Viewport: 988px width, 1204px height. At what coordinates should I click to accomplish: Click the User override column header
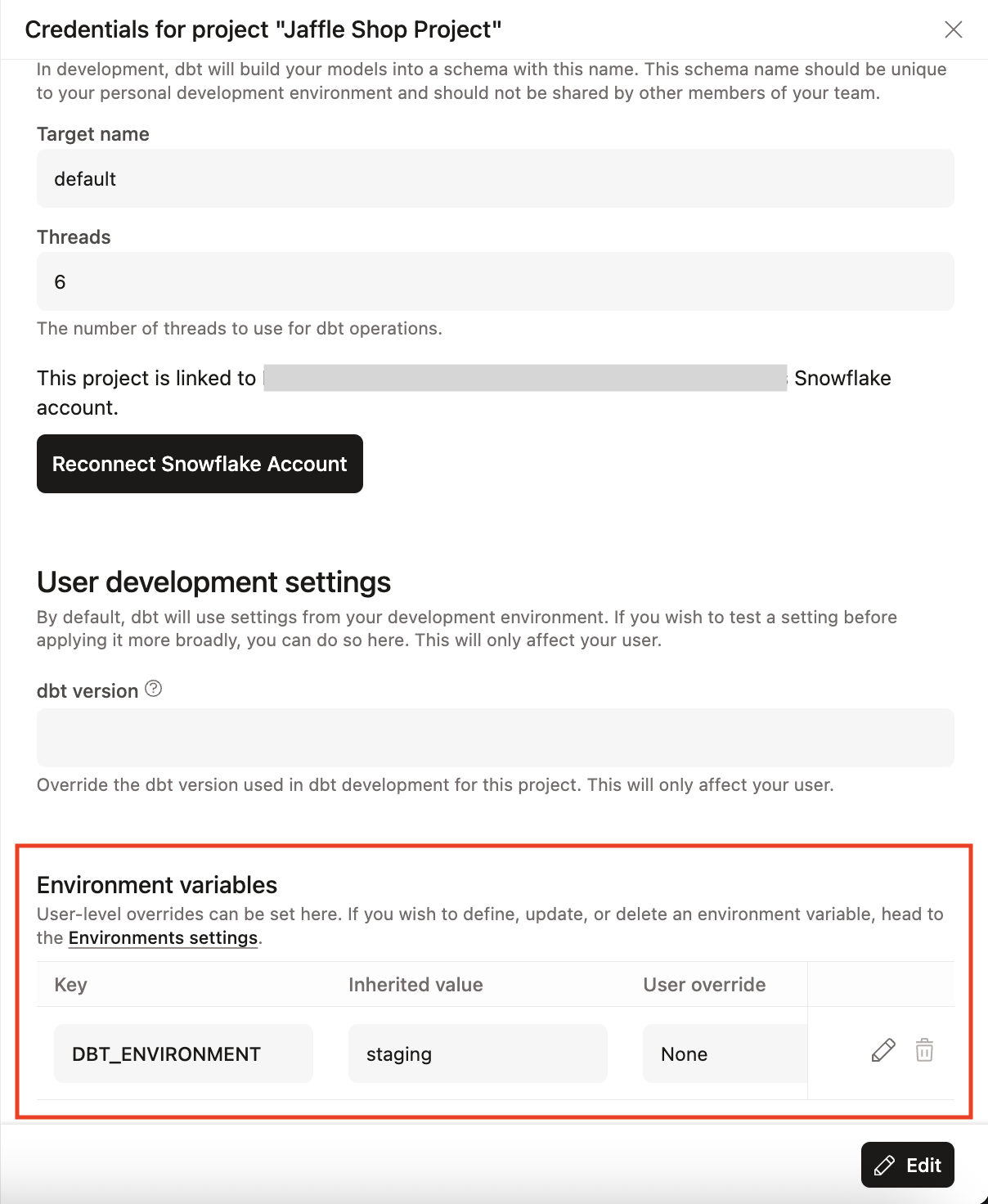[704, 985]
